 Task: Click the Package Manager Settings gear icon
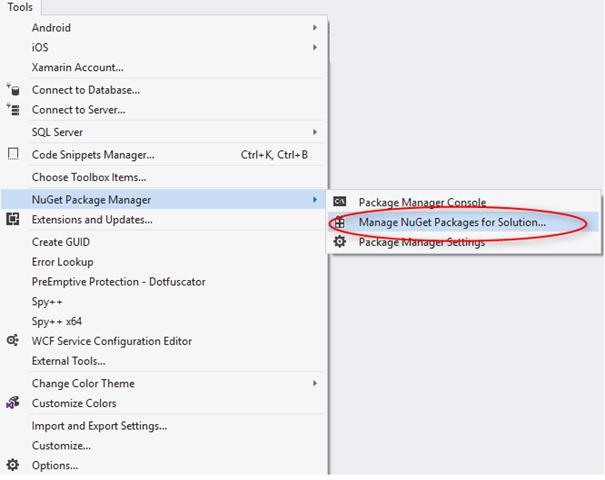click(x=340, y=242)
